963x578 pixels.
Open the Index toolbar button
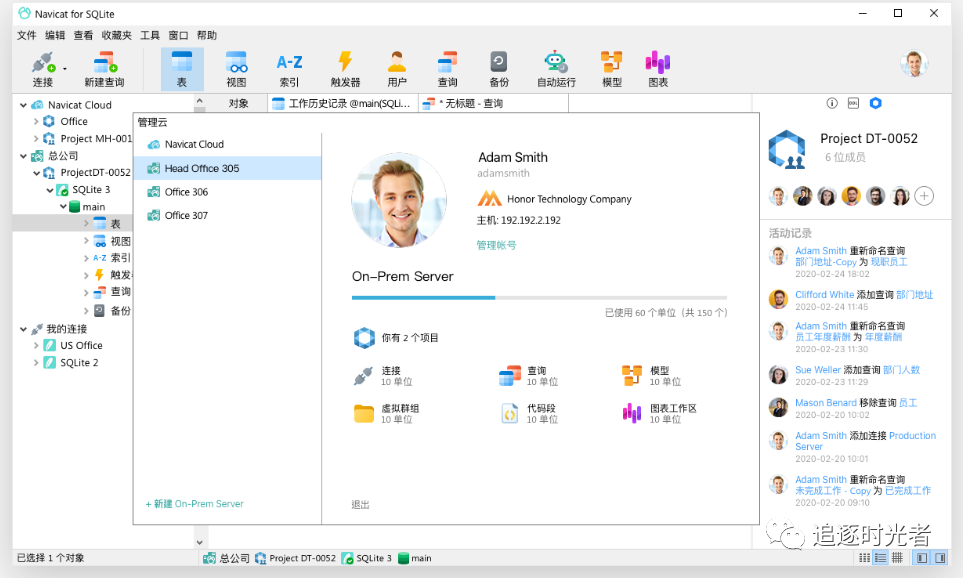point(289,69)
